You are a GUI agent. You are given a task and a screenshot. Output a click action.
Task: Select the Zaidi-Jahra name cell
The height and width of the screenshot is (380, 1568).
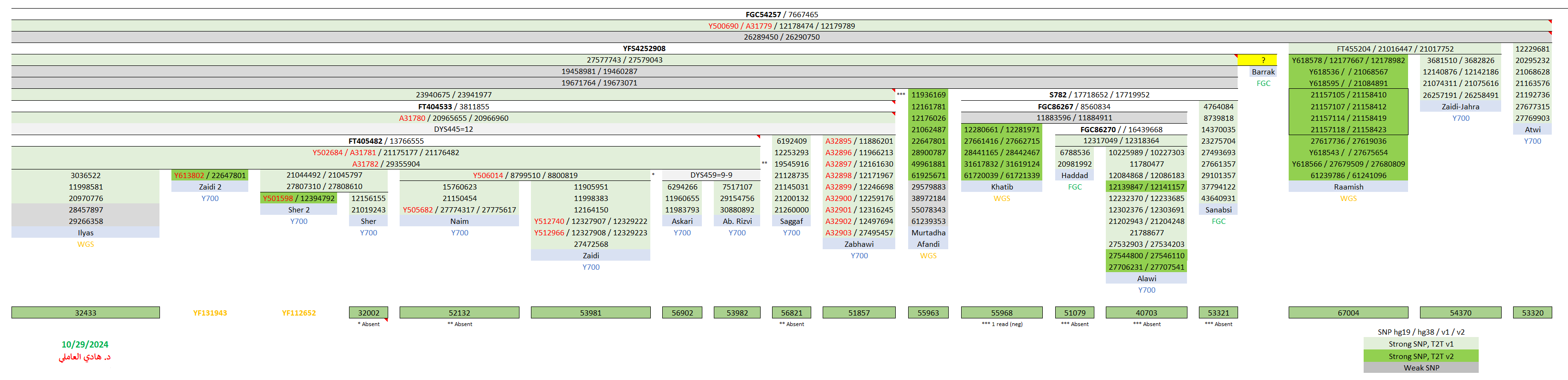click(1460, 106)
